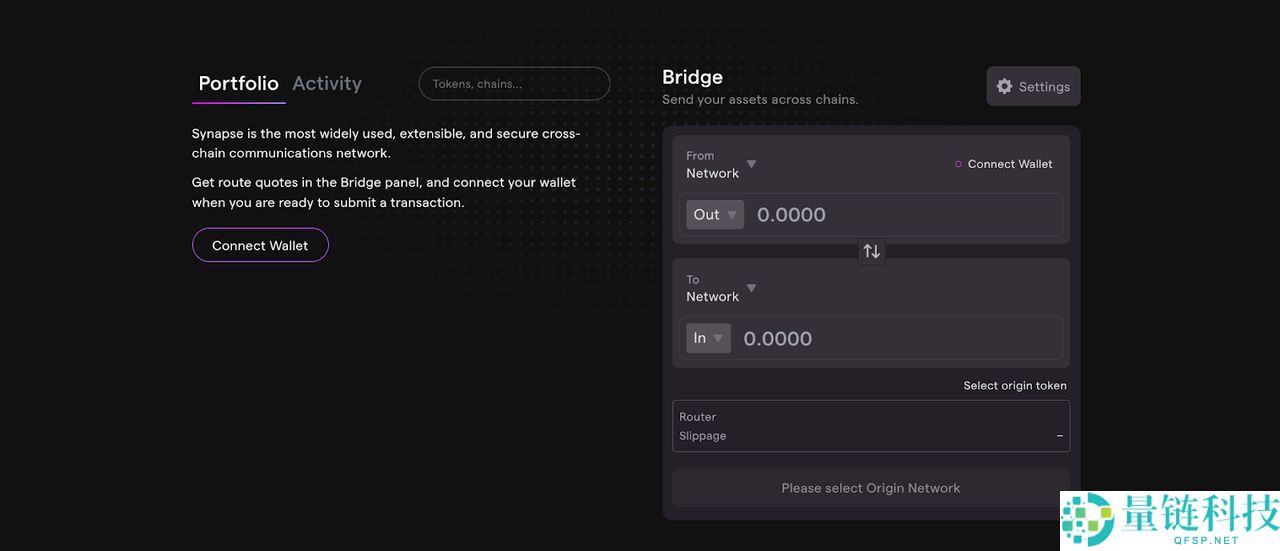The image size is (1280, 551).
Task: Click the Router row label
Action: pyautogui.click(x=698, y=417)
